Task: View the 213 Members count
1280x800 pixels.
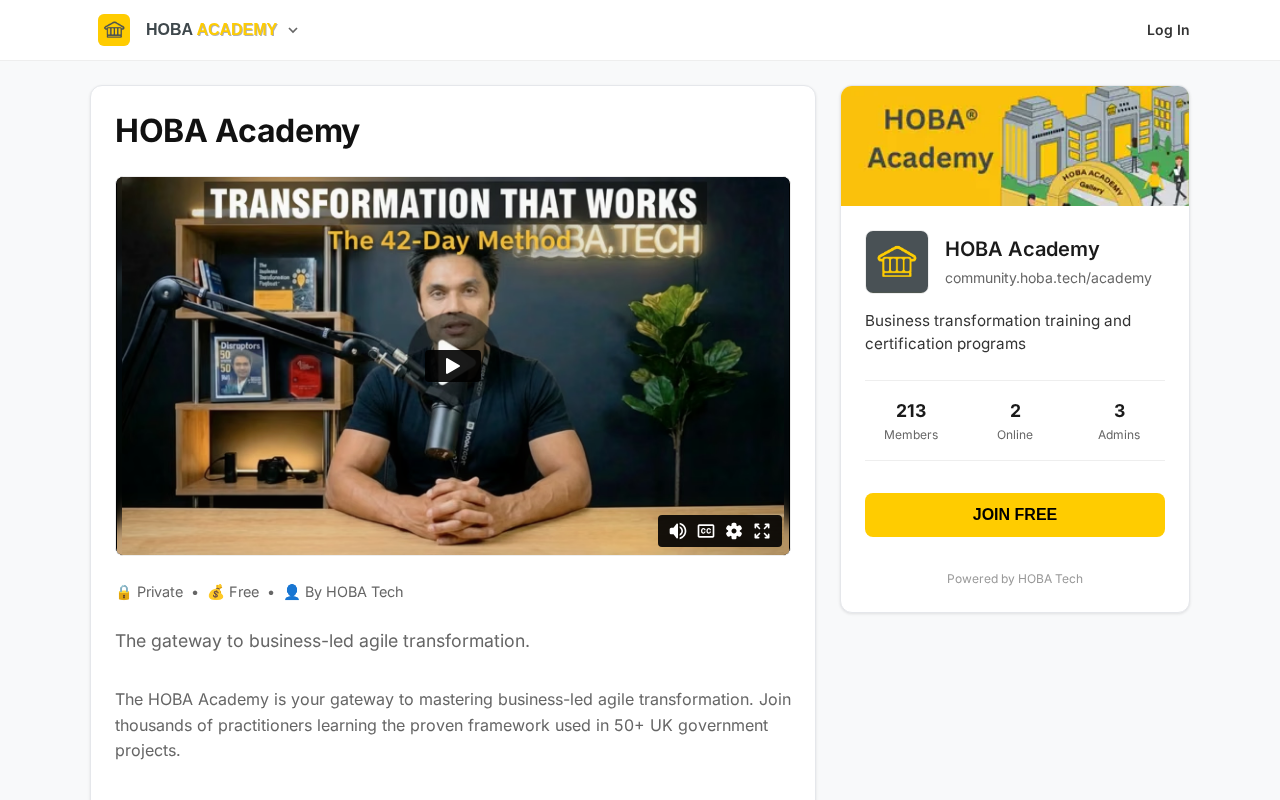Action: point(911,421)
